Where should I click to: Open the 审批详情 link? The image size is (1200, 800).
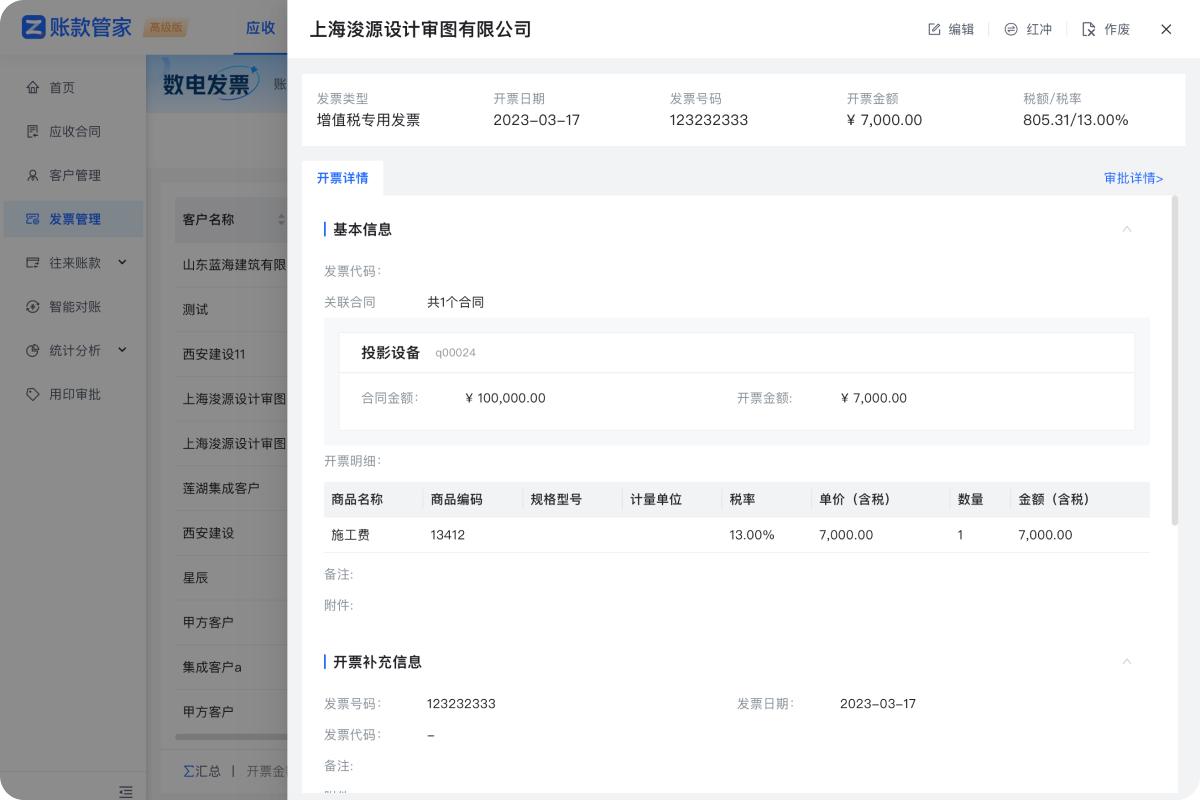click(1133, 178)
